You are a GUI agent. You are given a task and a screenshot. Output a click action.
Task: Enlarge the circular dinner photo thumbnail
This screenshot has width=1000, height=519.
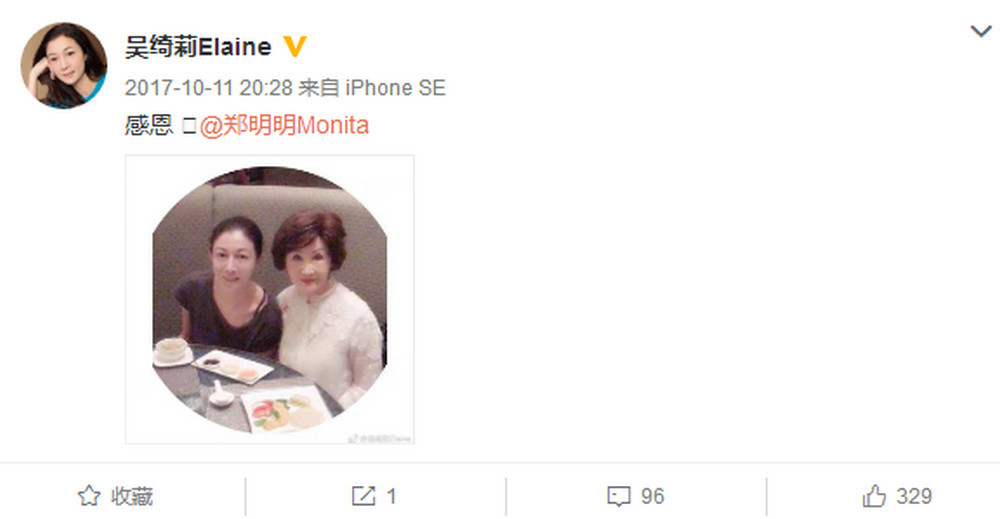click(270, 299)
